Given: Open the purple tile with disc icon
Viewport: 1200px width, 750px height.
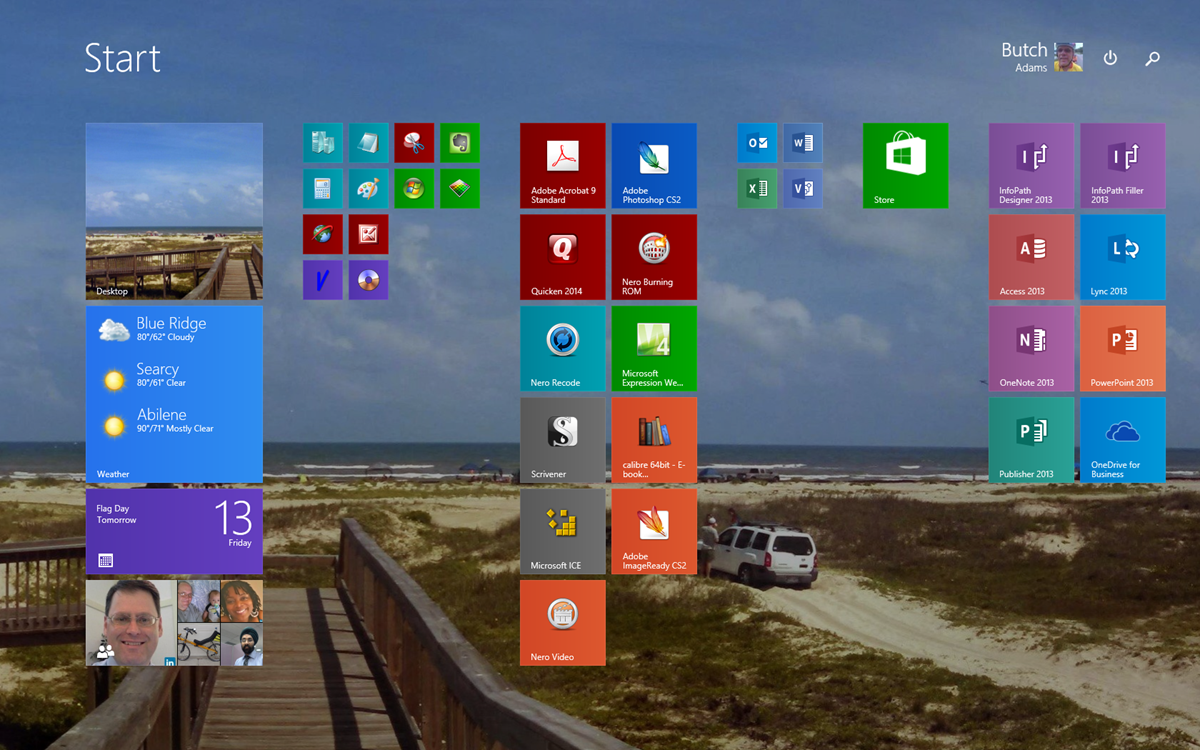Looking at the screenshot, I should 369,280.
